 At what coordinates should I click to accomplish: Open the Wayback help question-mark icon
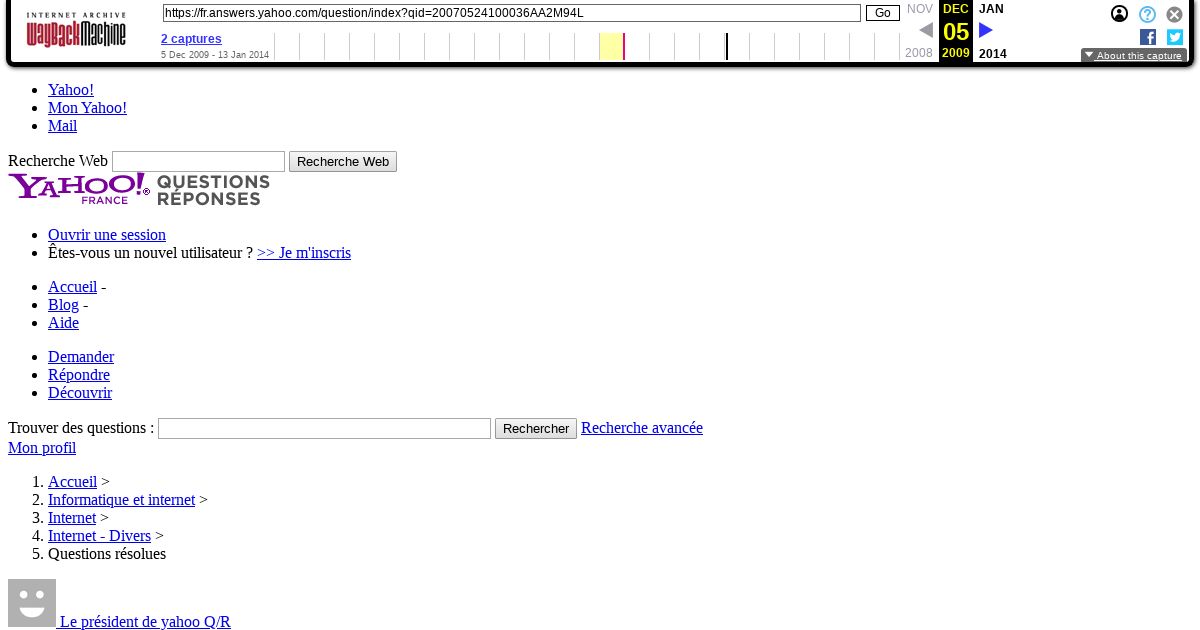click(1148, 14)
